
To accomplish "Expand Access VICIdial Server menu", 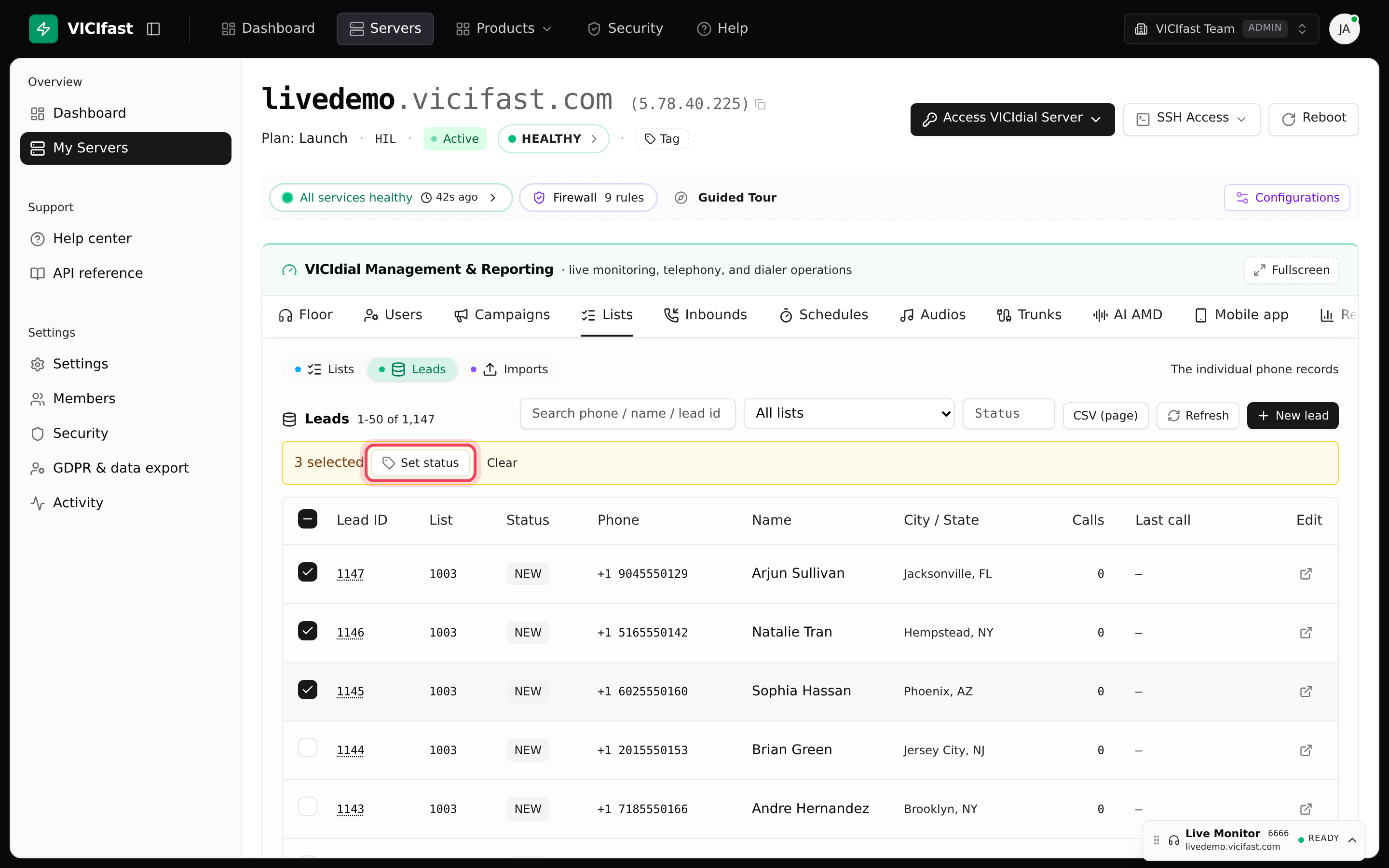I will click(1012, 120).
